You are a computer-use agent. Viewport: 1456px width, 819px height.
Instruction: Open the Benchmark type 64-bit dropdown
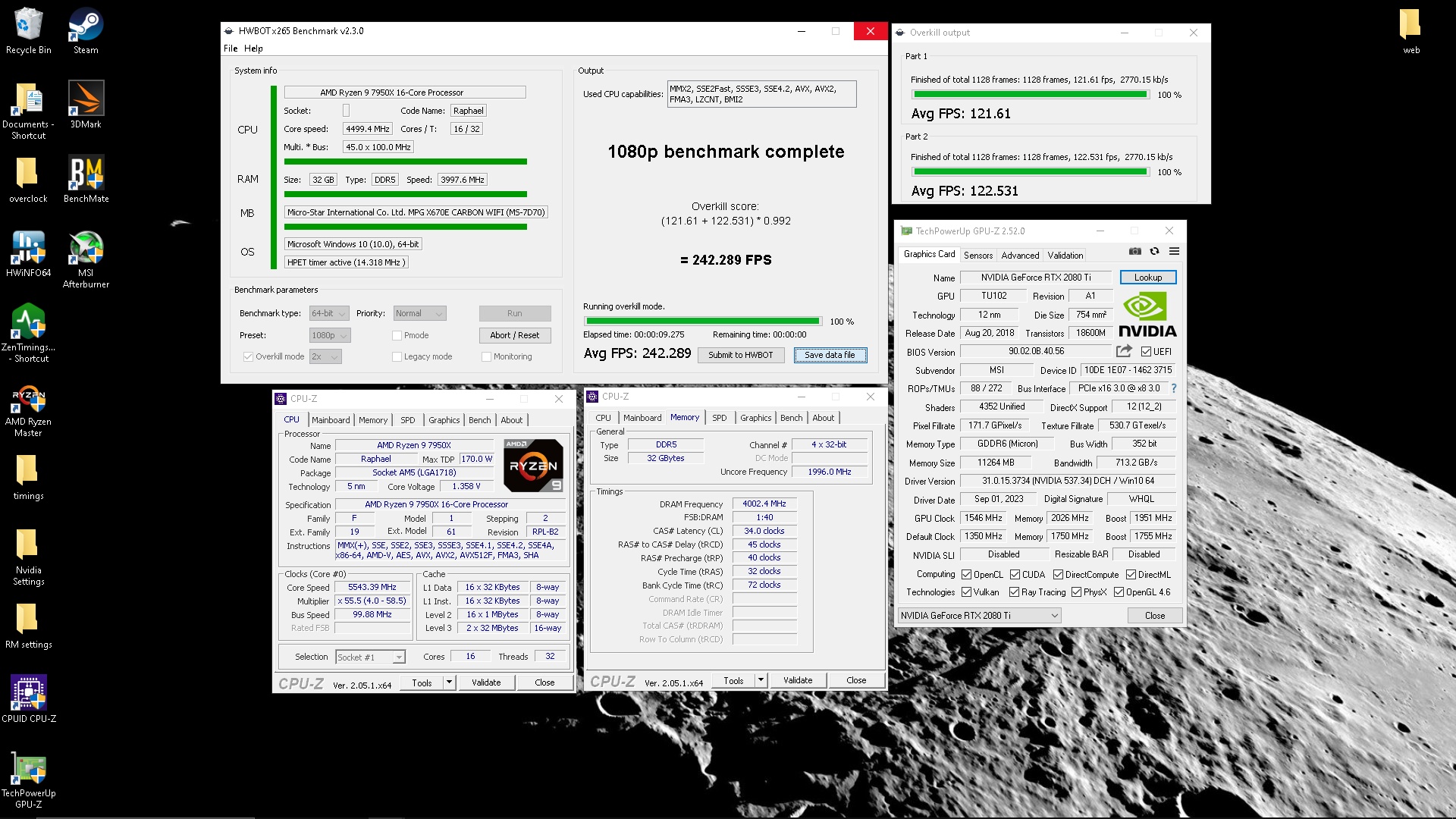[x=329, y=313]
